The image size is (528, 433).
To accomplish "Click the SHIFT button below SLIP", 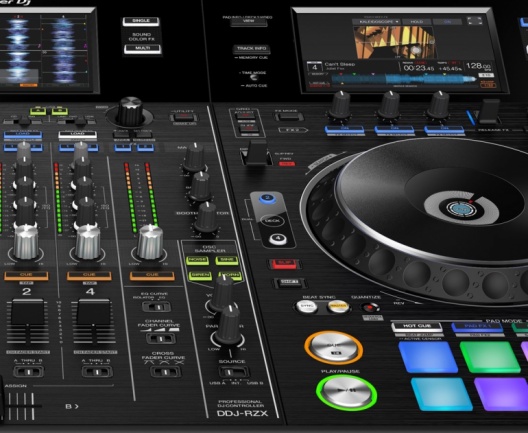I will pos(290,283).
